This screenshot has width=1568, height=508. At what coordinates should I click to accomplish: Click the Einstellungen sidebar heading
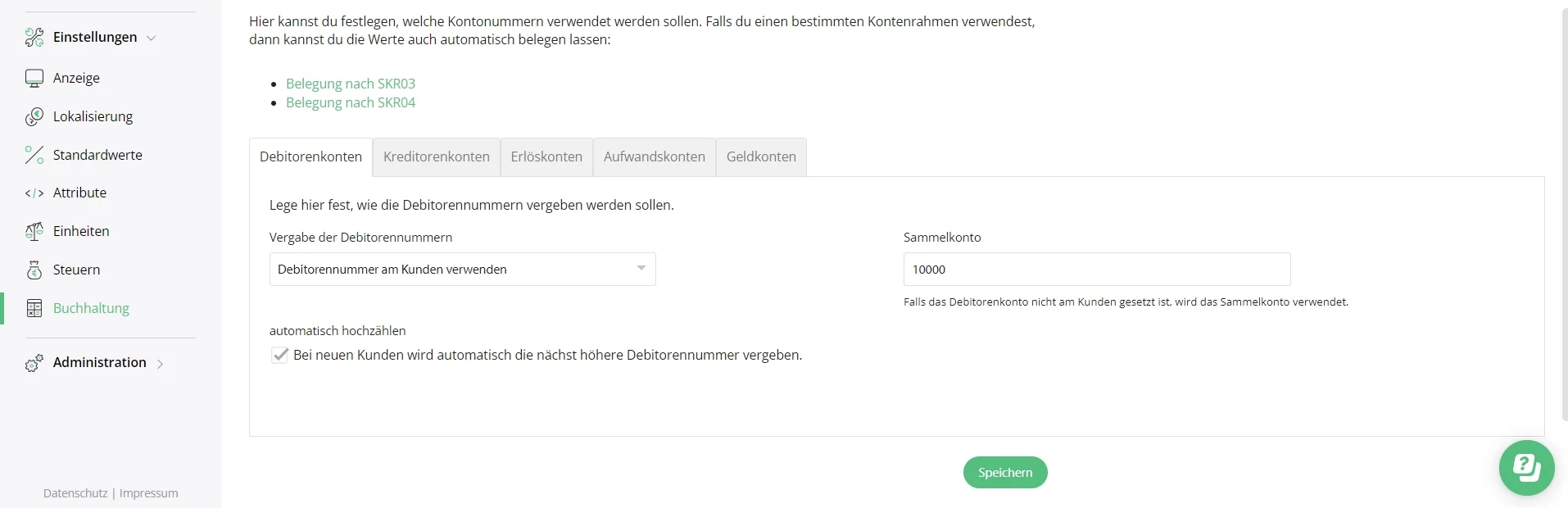(95, 37)
